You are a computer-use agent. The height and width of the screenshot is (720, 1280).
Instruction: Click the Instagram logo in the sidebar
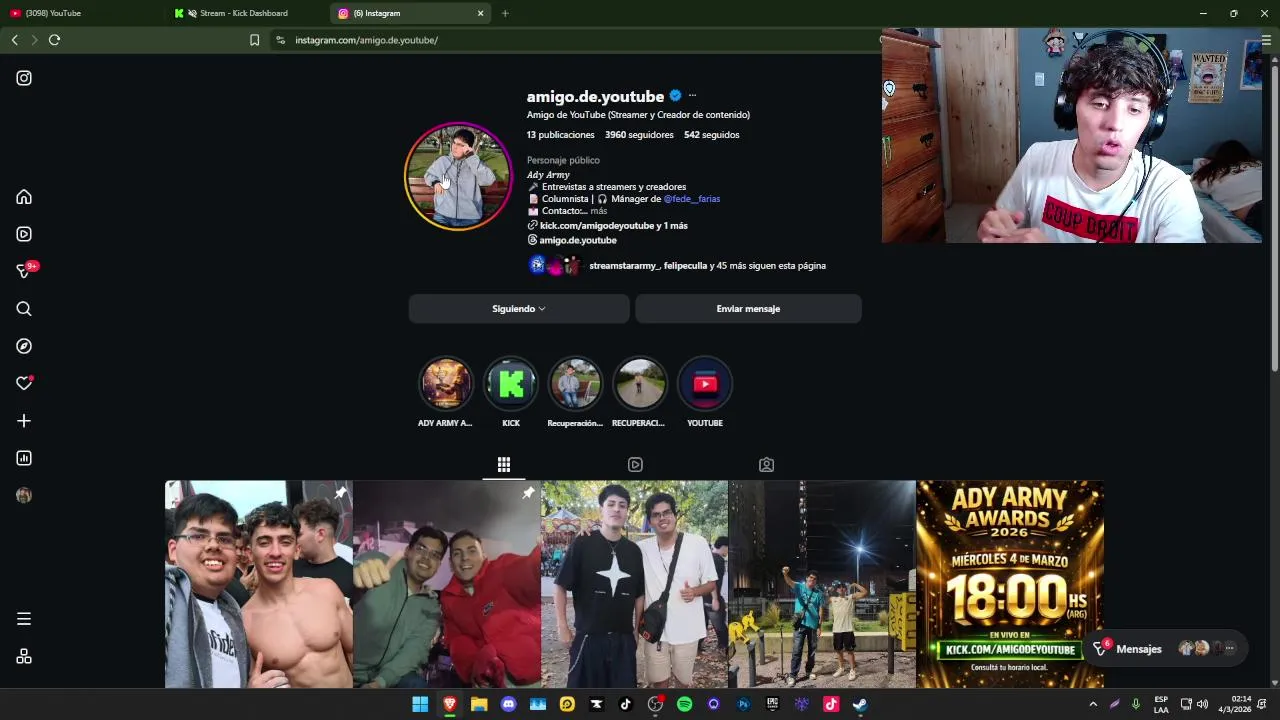point(24,78)
